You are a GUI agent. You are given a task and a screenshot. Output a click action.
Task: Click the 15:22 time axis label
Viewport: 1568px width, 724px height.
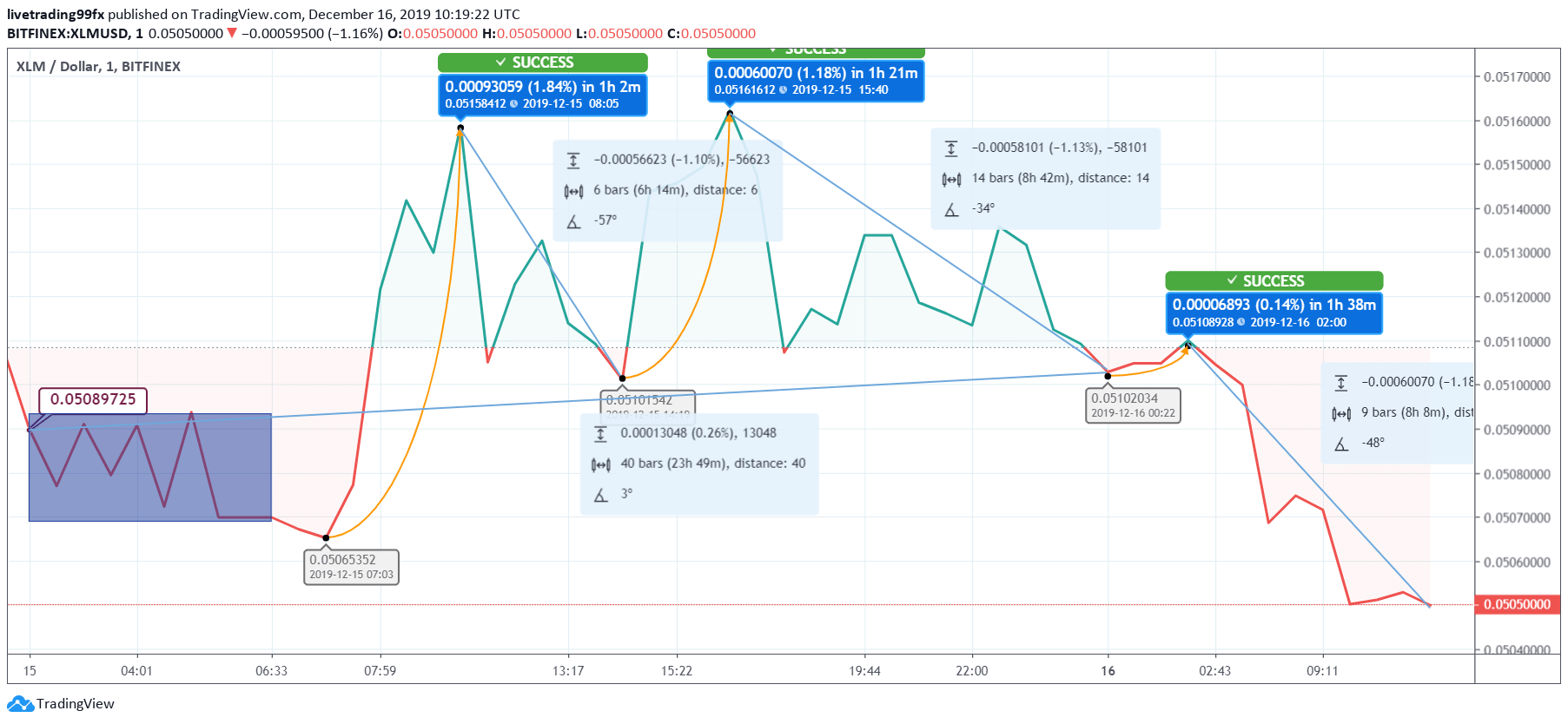pyautogui.click(x=676, y=671)
